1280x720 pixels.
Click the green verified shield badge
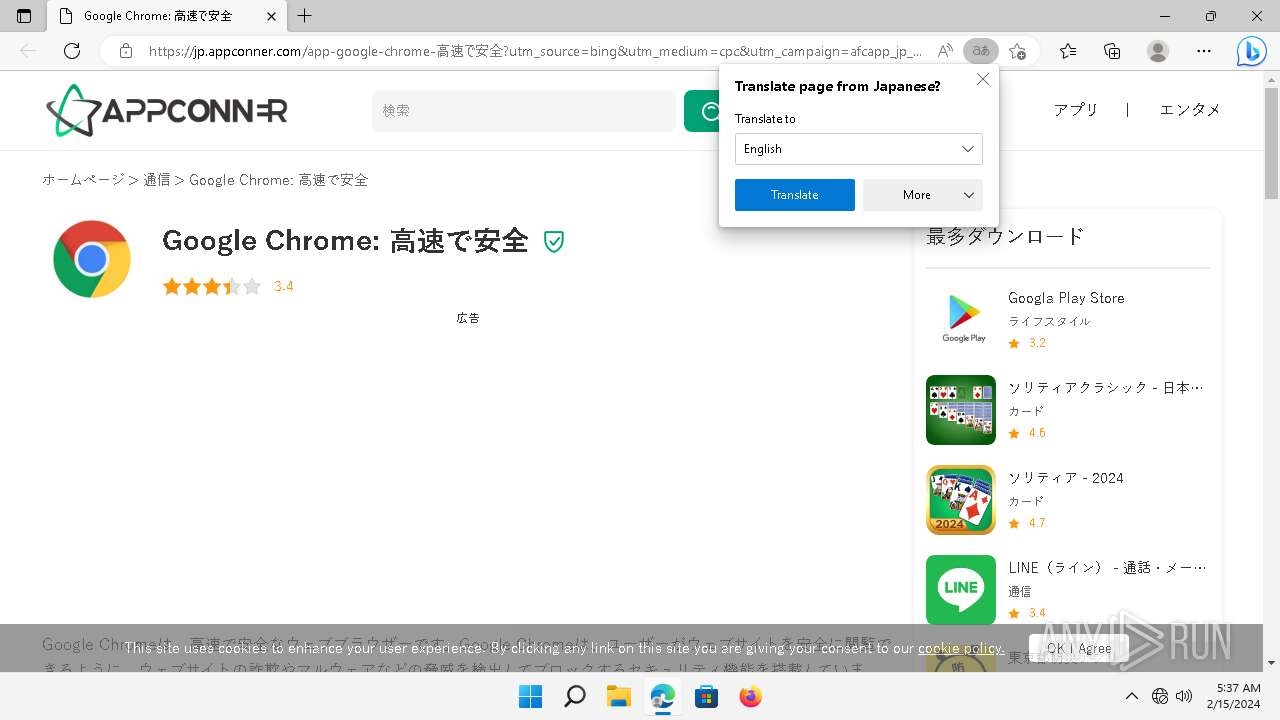click(x=554, y=241)
